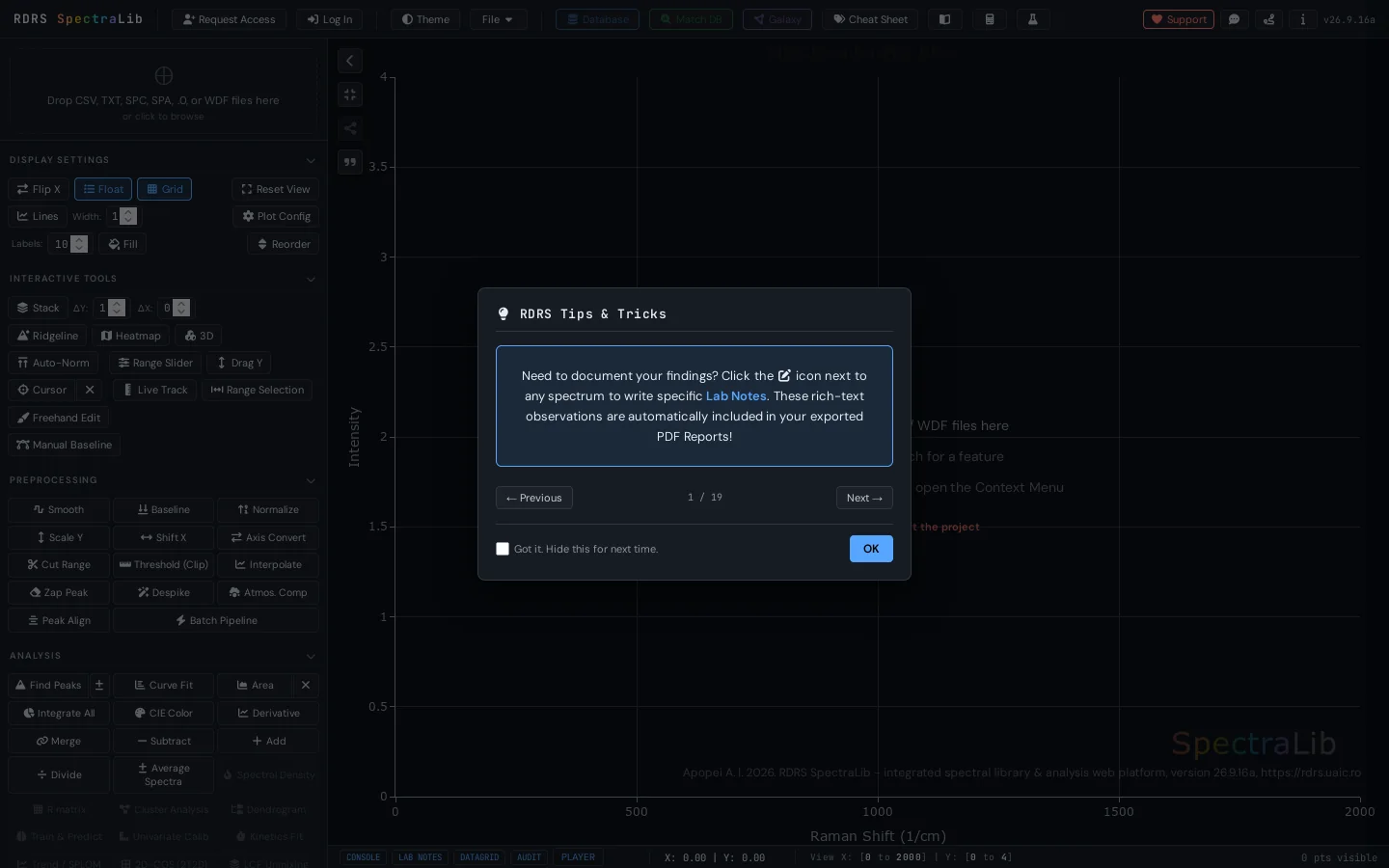Check 'Got it. Hide this for next time'
The height and width of the screenshot is (868, 1389).
503,549
